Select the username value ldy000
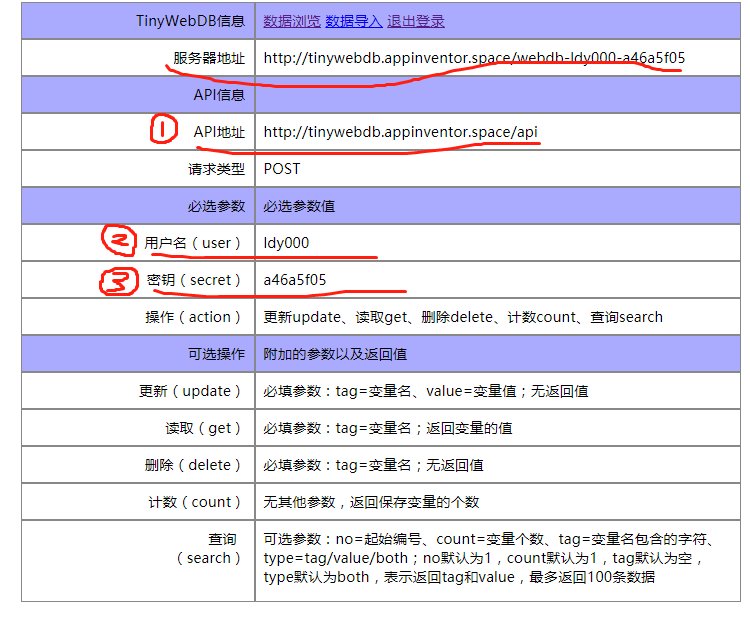750x617 pixels. (286, 243)
